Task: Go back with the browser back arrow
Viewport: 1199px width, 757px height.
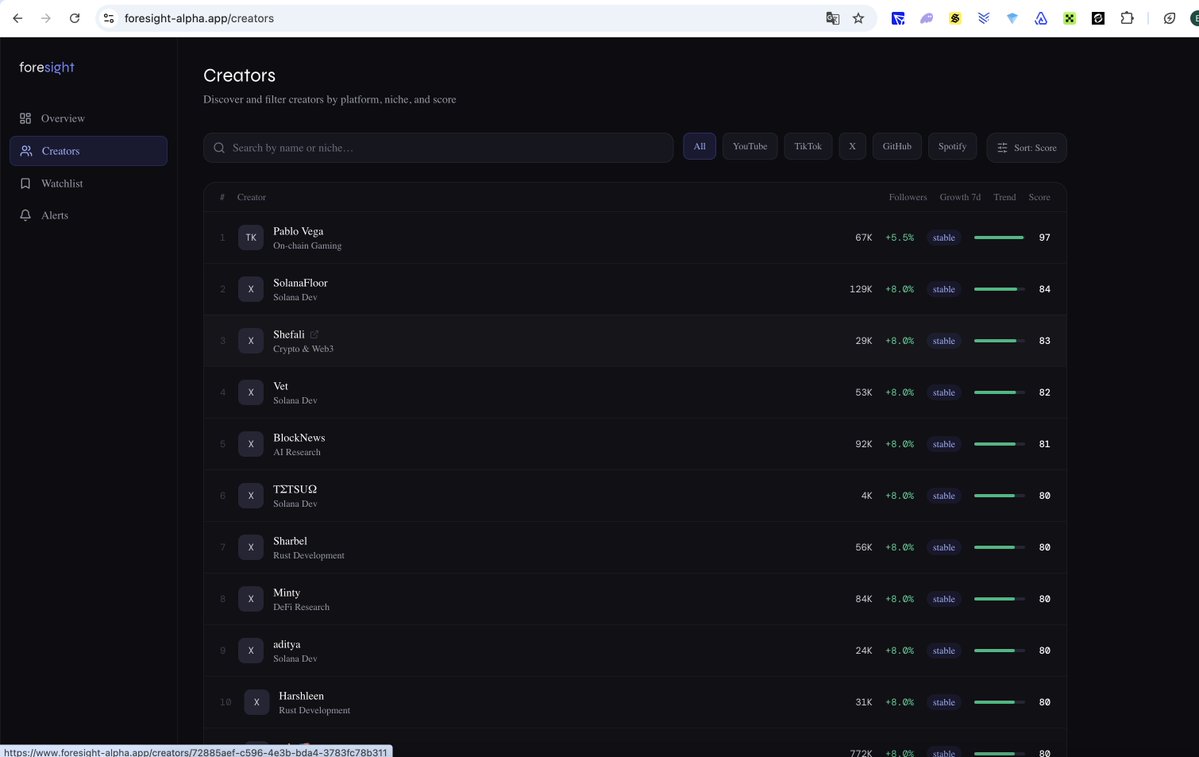Action: [x=18, y=18]
